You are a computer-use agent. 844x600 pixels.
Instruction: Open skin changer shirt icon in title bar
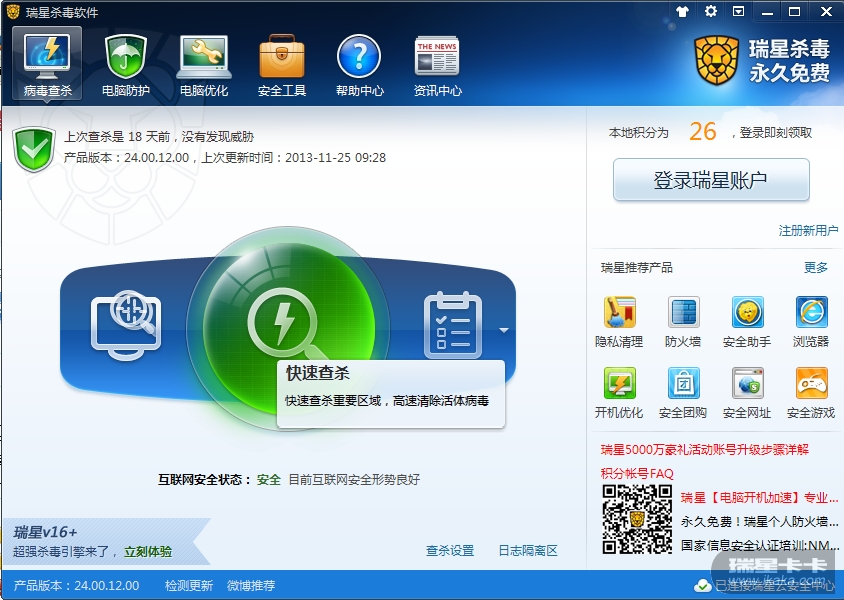[683, 11]
